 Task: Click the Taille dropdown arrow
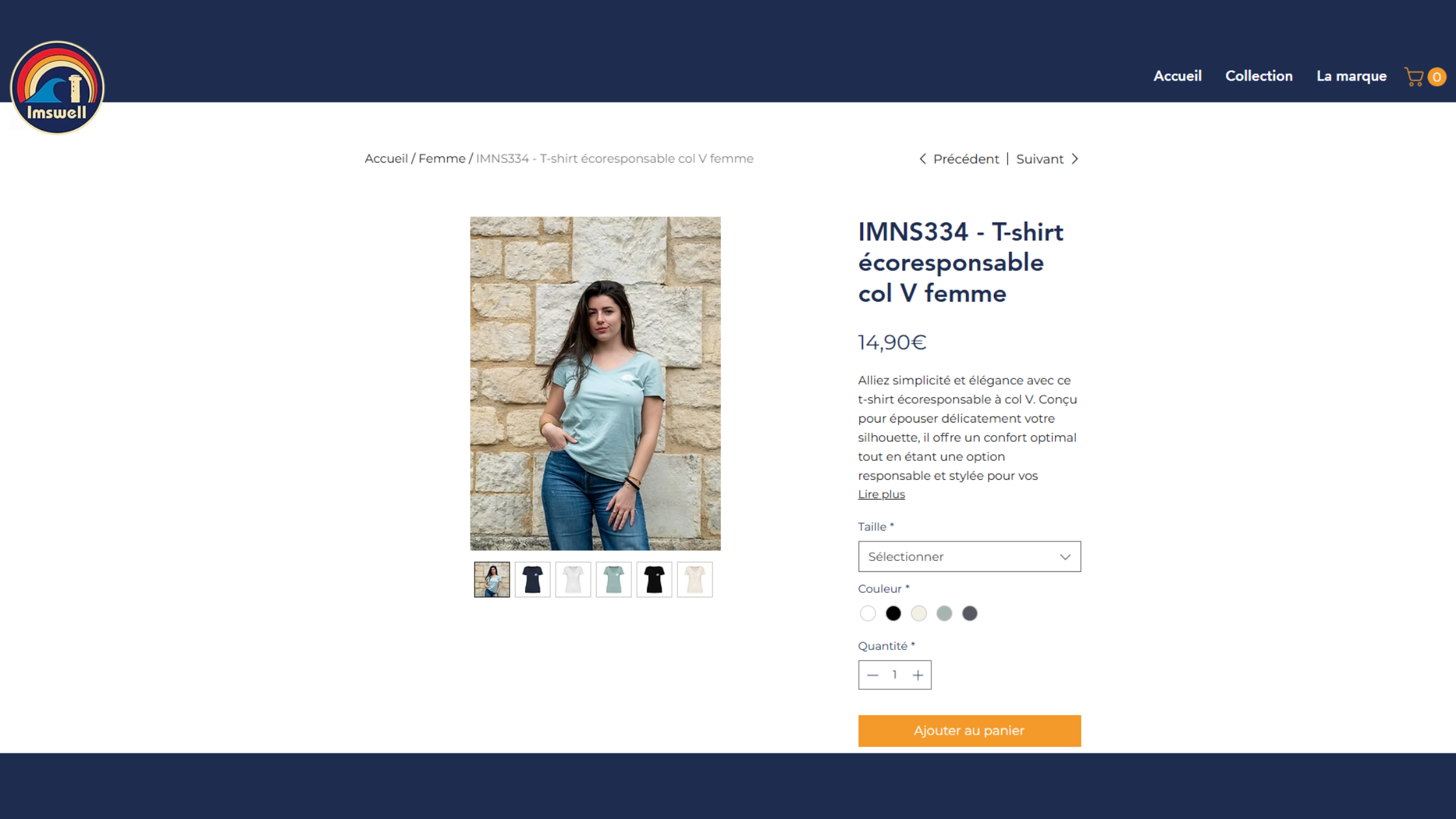click(1065, 557)
